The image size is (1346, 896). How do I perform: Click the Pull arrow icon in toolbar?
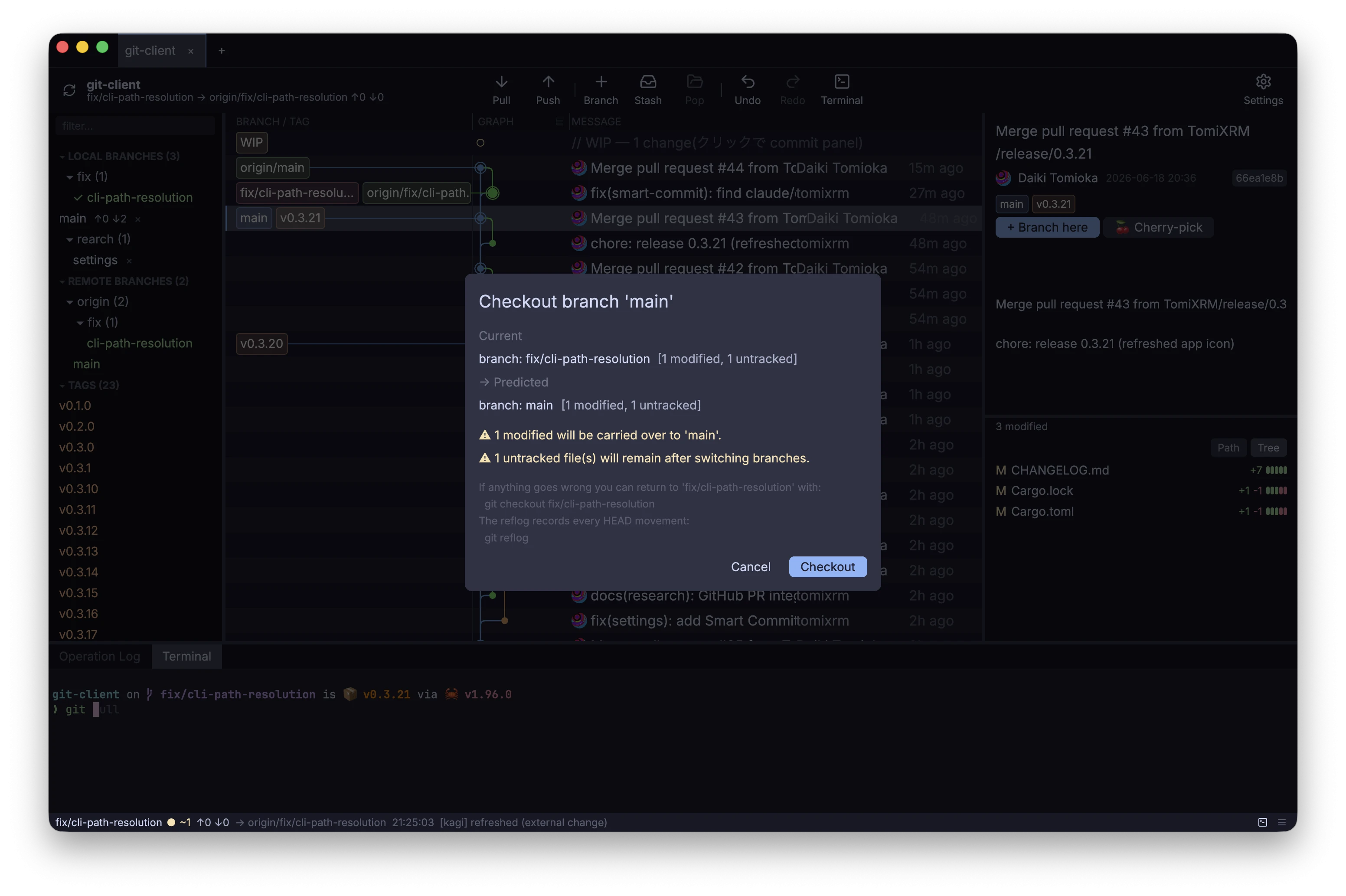[501, 82]
